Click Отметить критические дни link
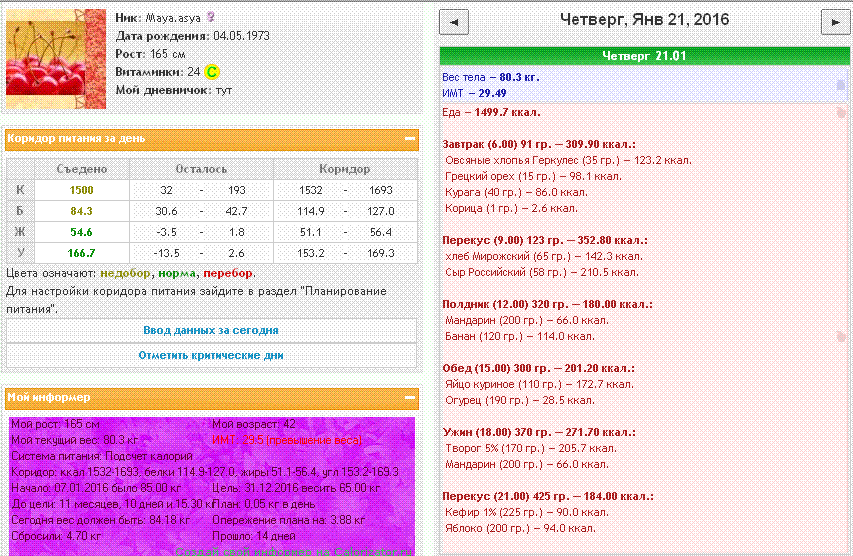The image size is (853, 556). coord(211,355)
